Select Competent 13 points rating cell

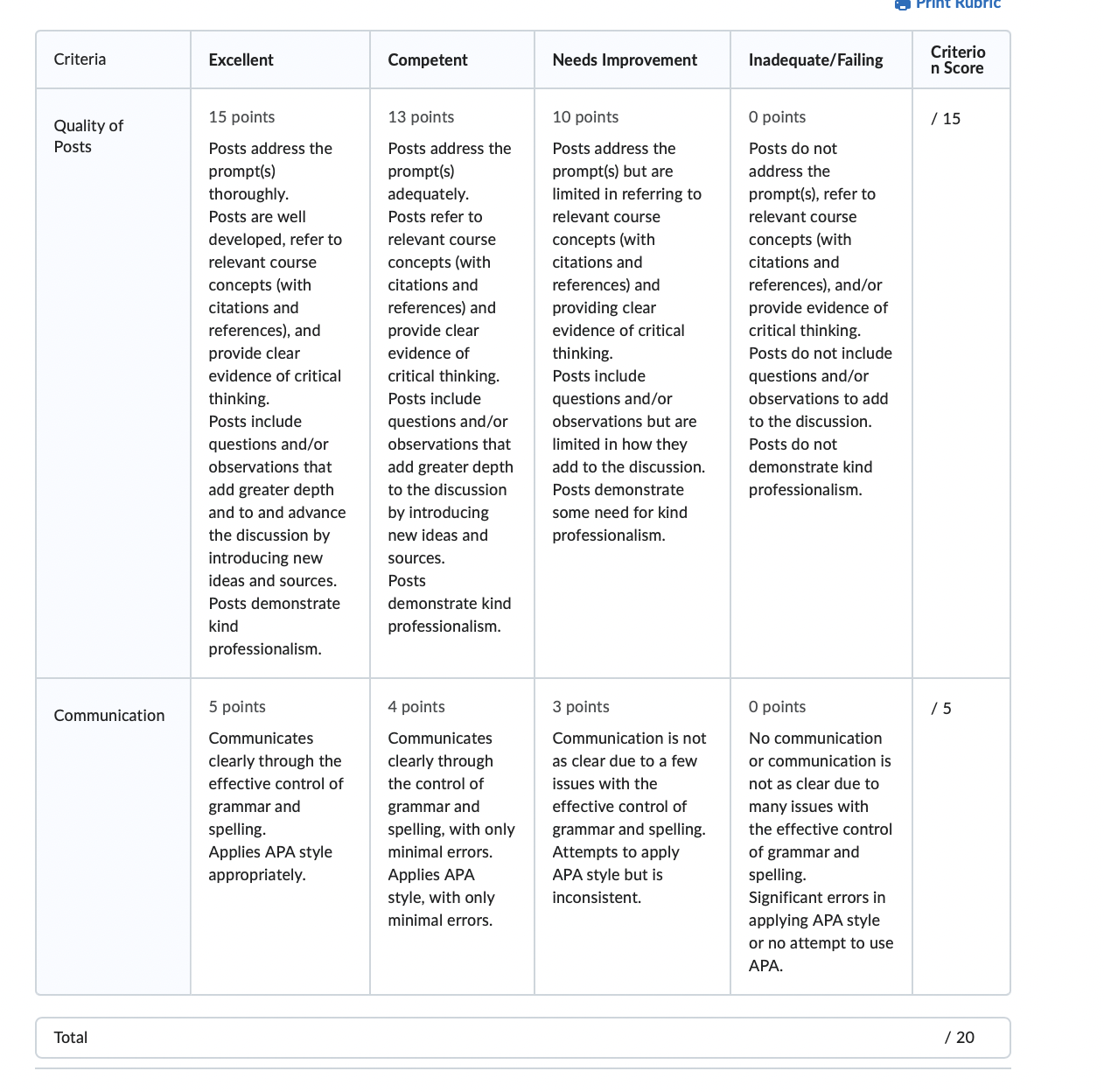point(452,383)
